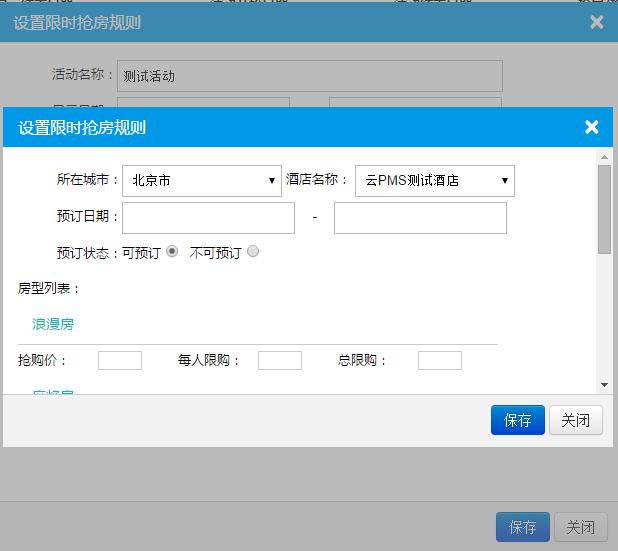Close the outer background dialog
Screen dimensions: 618x551
coord(597,21)
